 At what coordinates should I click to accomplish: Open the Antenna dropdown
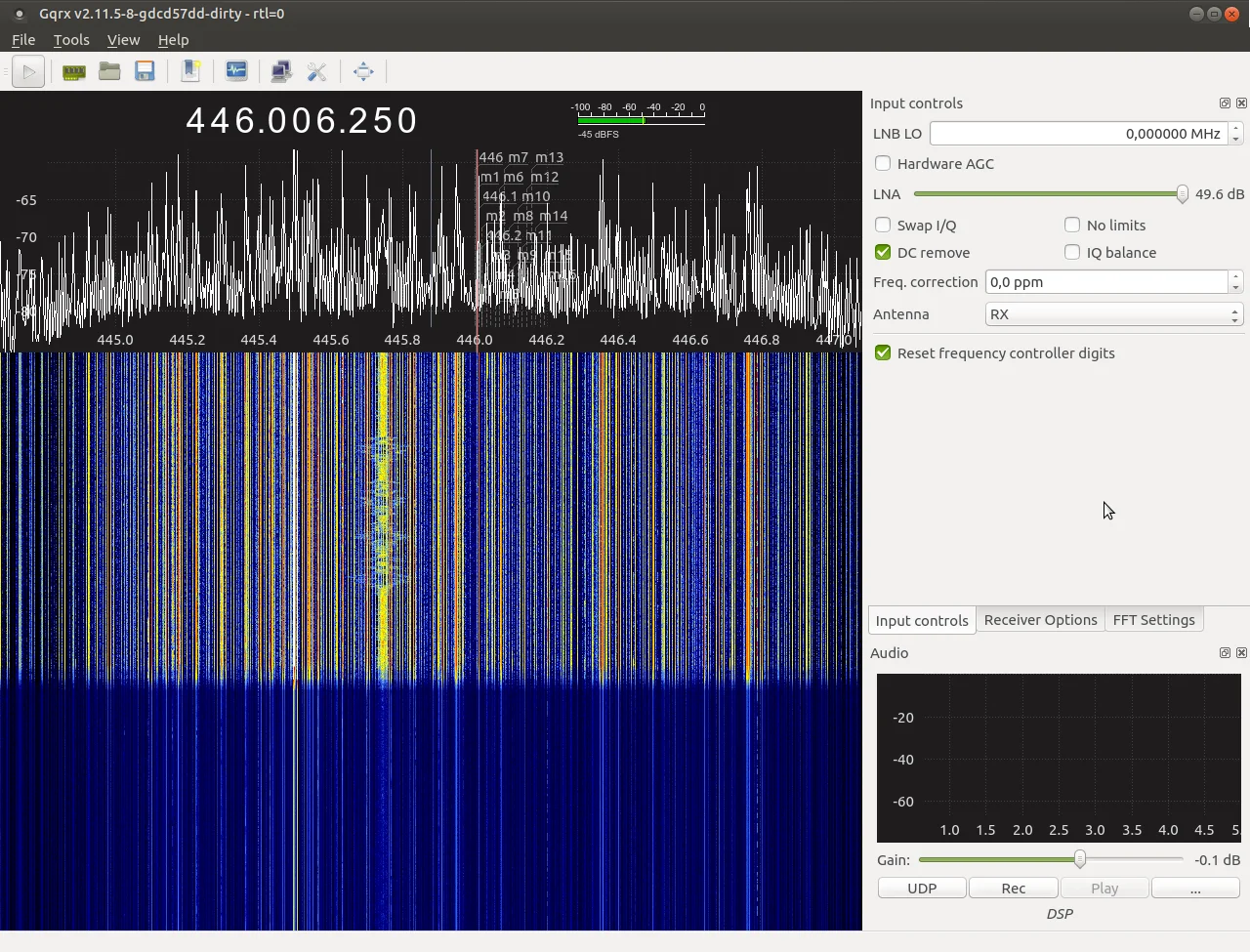click(x=1113, y=314)
